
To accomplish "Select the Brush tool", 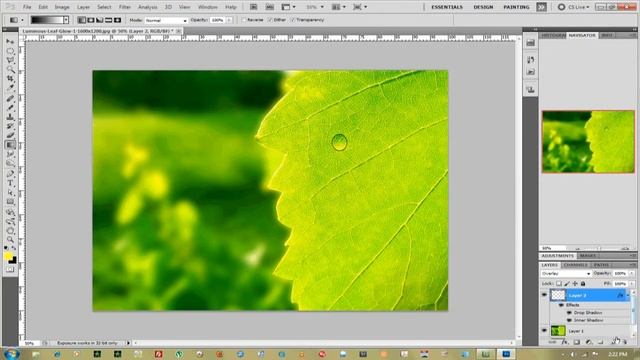I will (10, 108).
